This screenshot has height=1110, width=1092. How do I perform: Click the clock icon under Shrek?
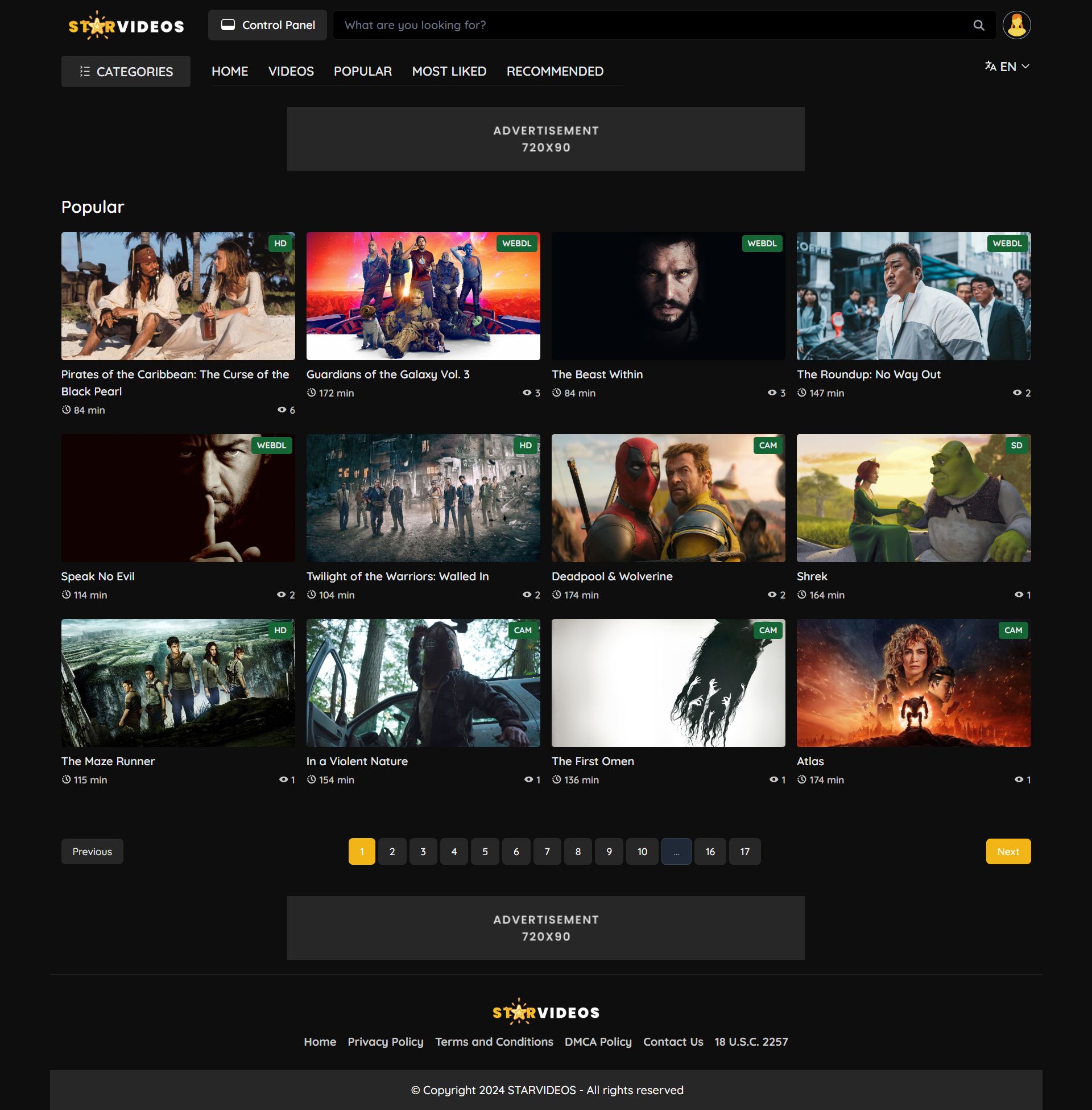802,595
